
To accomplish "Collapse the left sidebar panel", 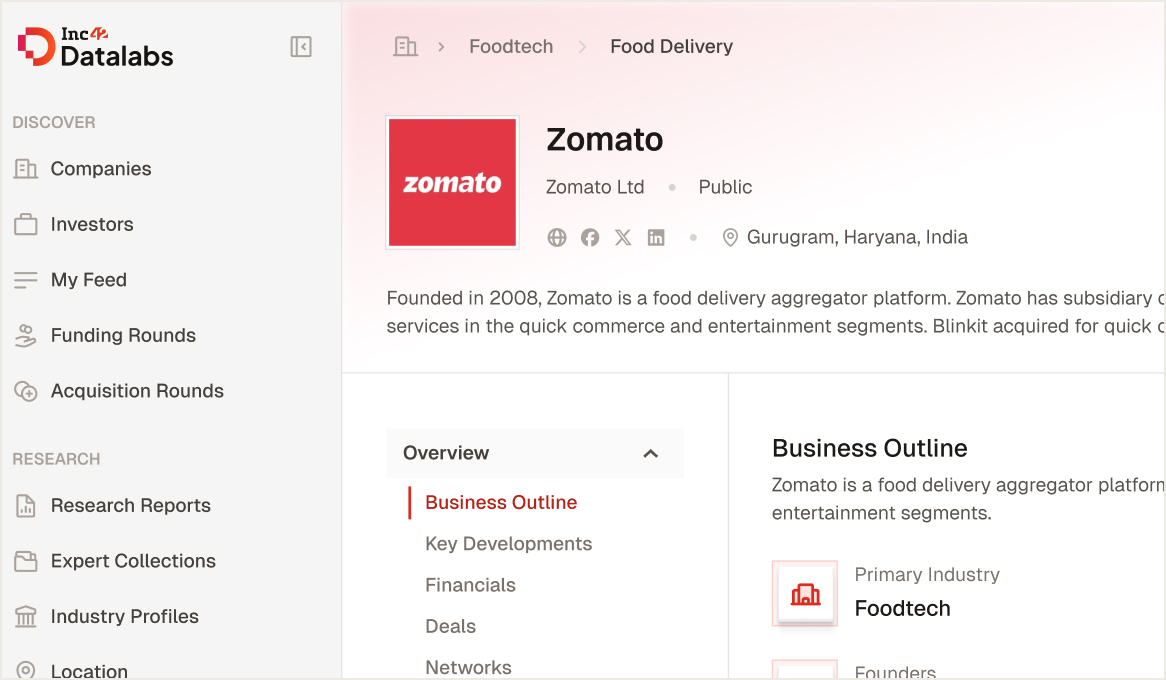I will click(301, 47).
